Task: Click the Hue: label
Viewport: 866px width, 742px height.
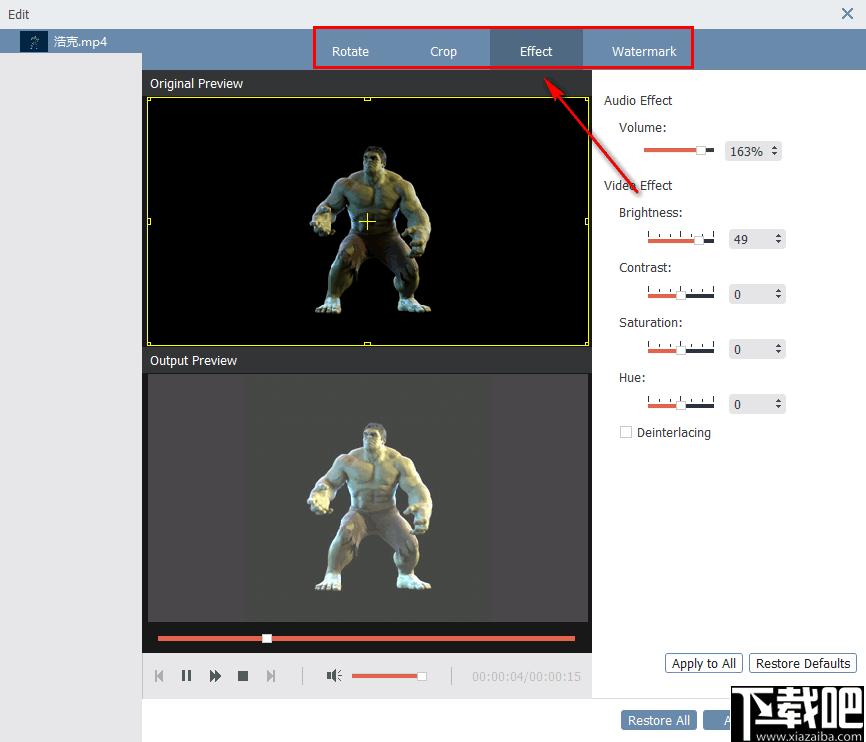Action: [632, 377]
